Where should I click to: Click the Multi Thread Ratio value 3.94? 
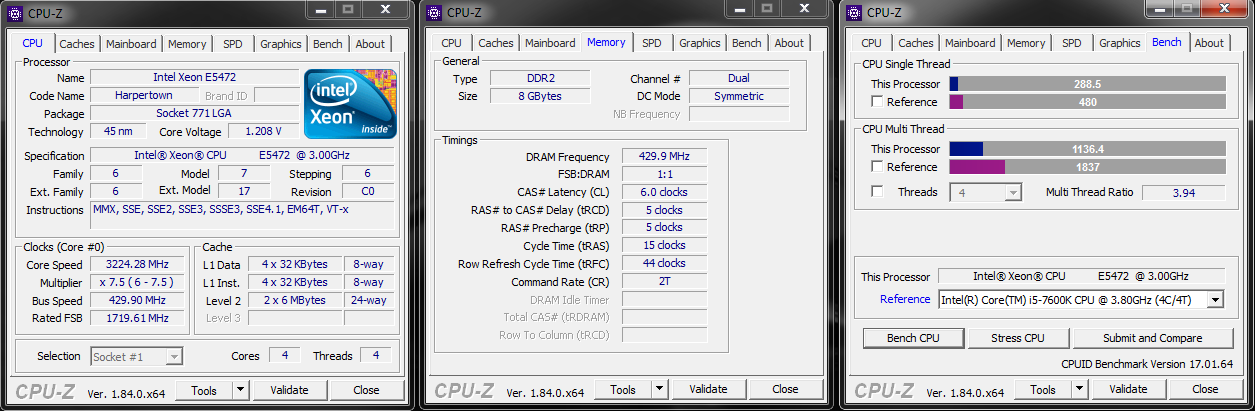pos(1184,192)
